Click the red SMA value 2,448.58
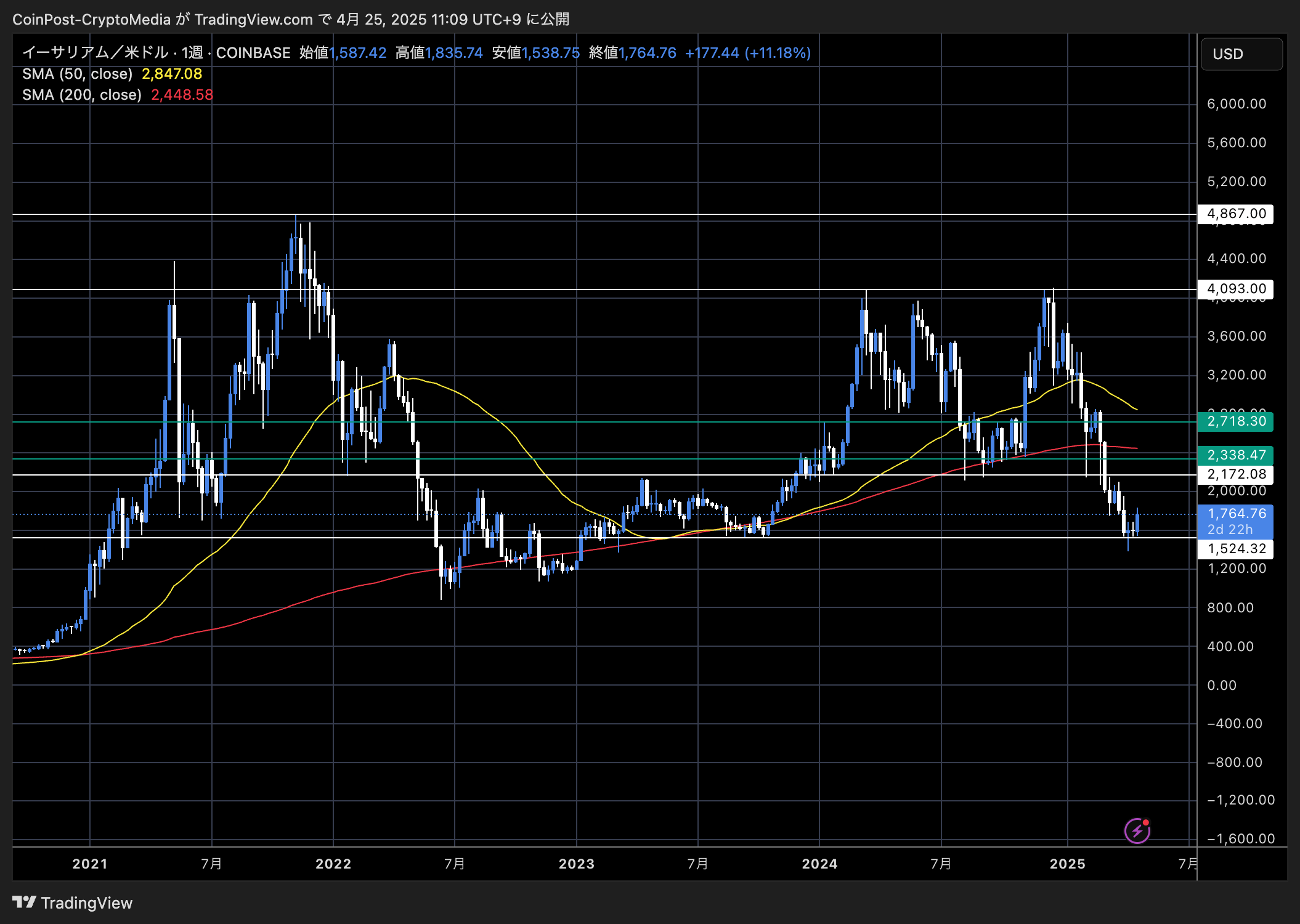The height and width of the screenshot is (924, 1300). pos(182,95)
